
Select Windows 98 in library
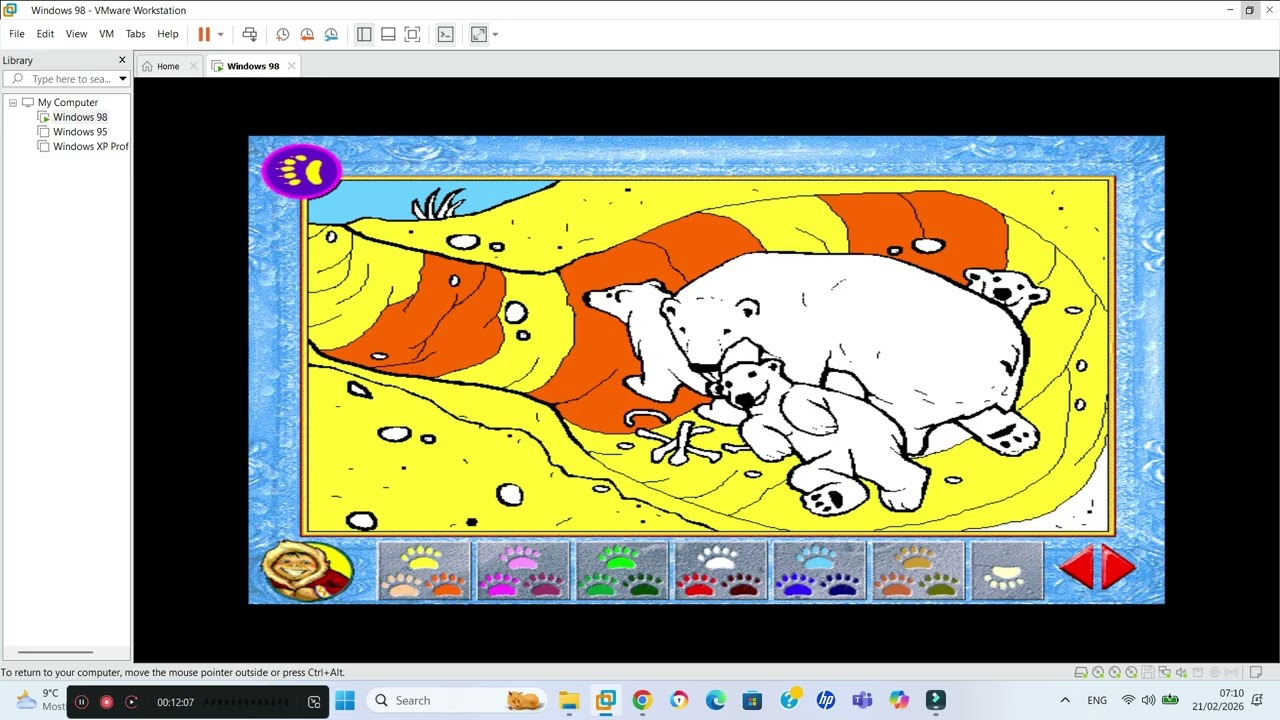pos(80,117)
